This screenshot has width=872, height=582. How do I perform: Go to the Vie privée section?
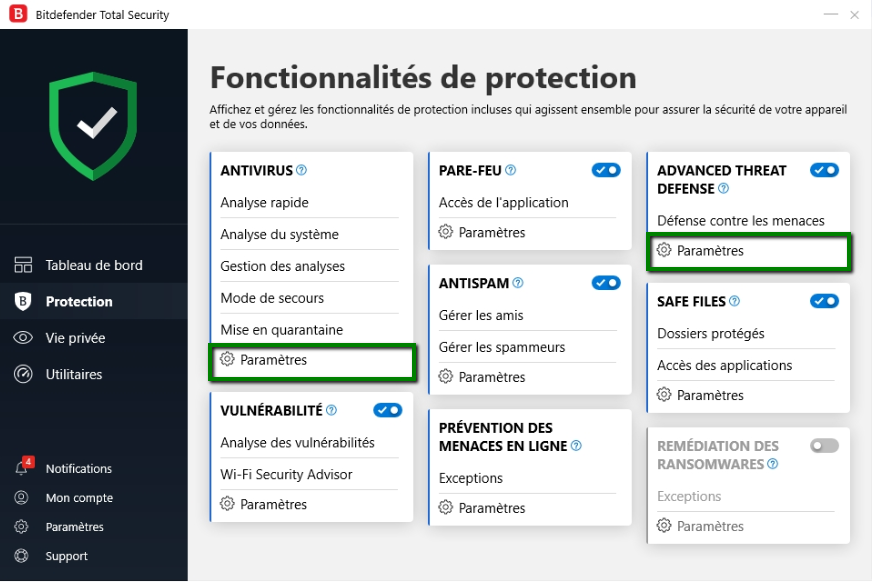pos(75,338)
